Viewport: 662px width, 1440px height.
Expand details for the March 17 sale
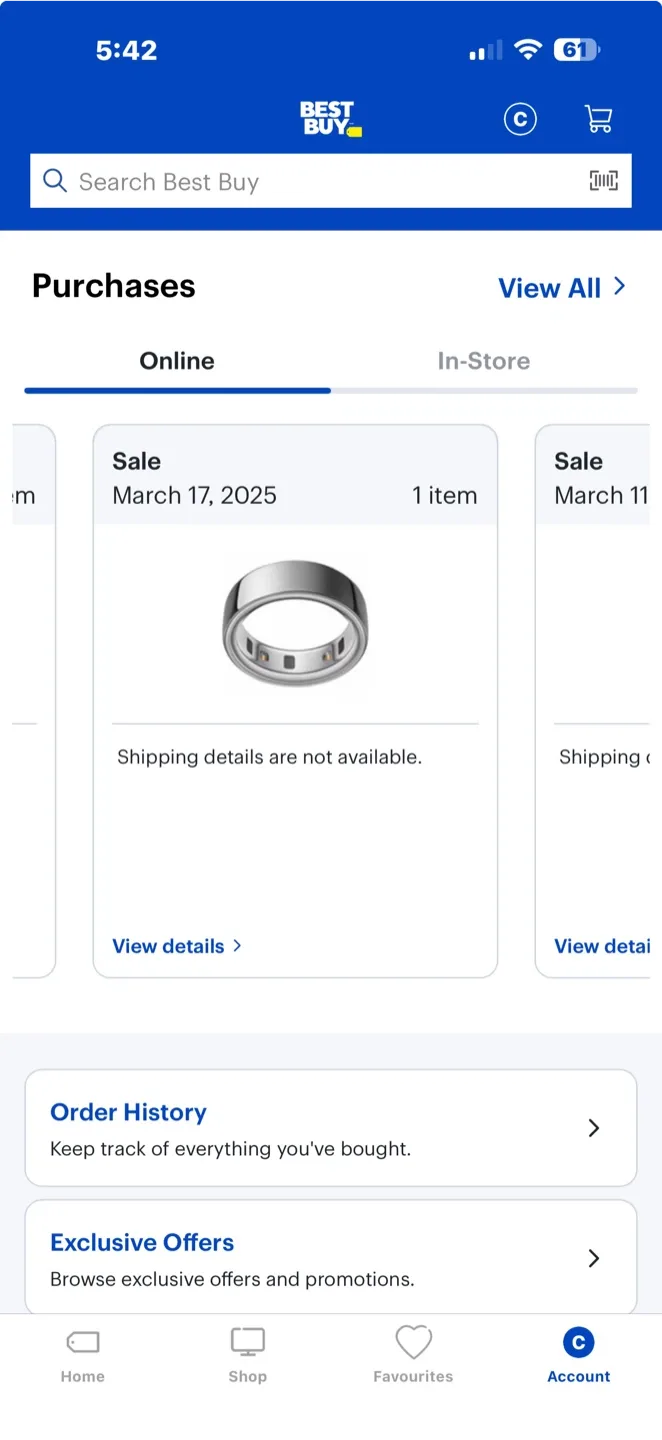[x=177, y=946]
